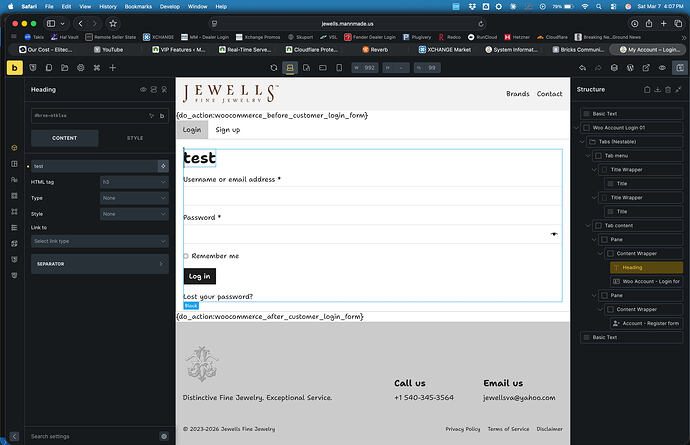
Task: Click the plus icon to add element
Action: tap(113, 68)
